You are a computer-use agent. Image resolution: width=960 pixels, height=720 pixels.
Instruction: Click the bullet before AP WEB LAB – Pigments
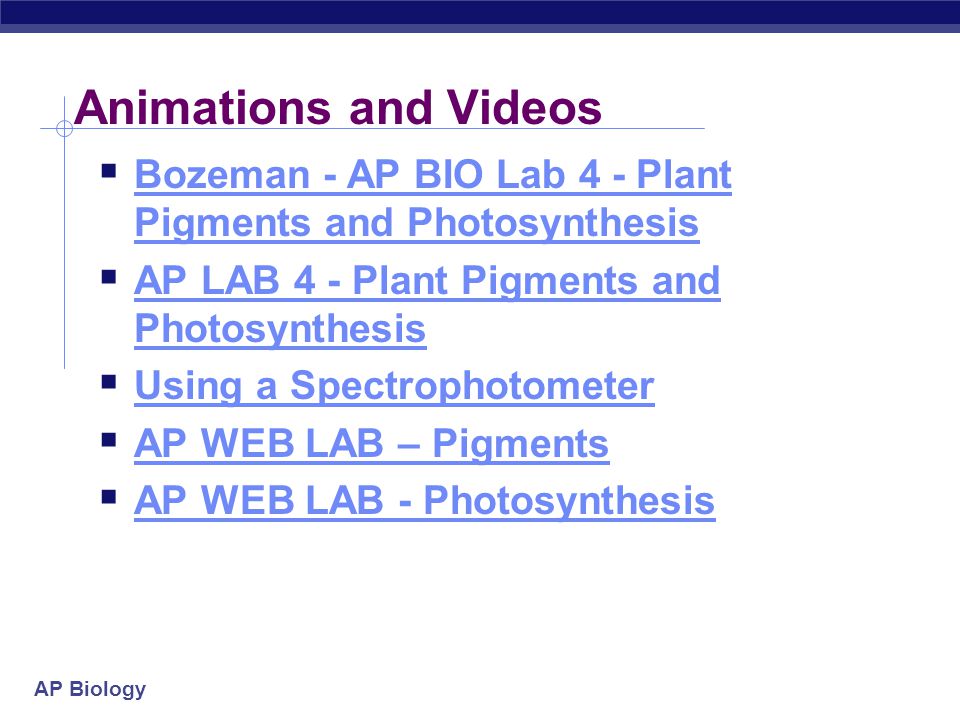[109, 440]
